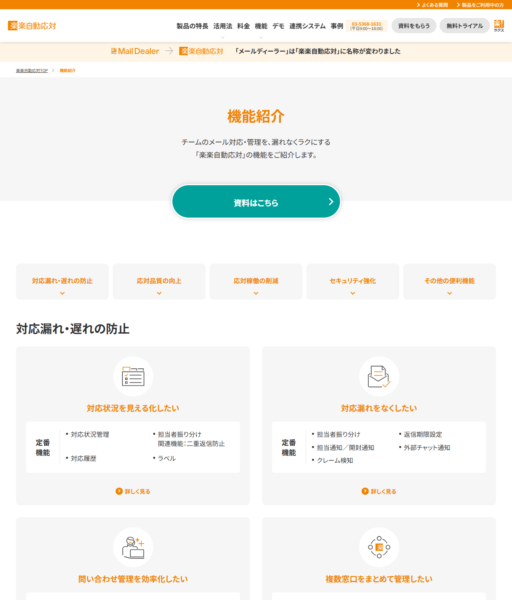Jump to セキュリティ強化 section tab
Viewport: 512px width, 600px height.
pyautogui.click(x=353, y=282)
